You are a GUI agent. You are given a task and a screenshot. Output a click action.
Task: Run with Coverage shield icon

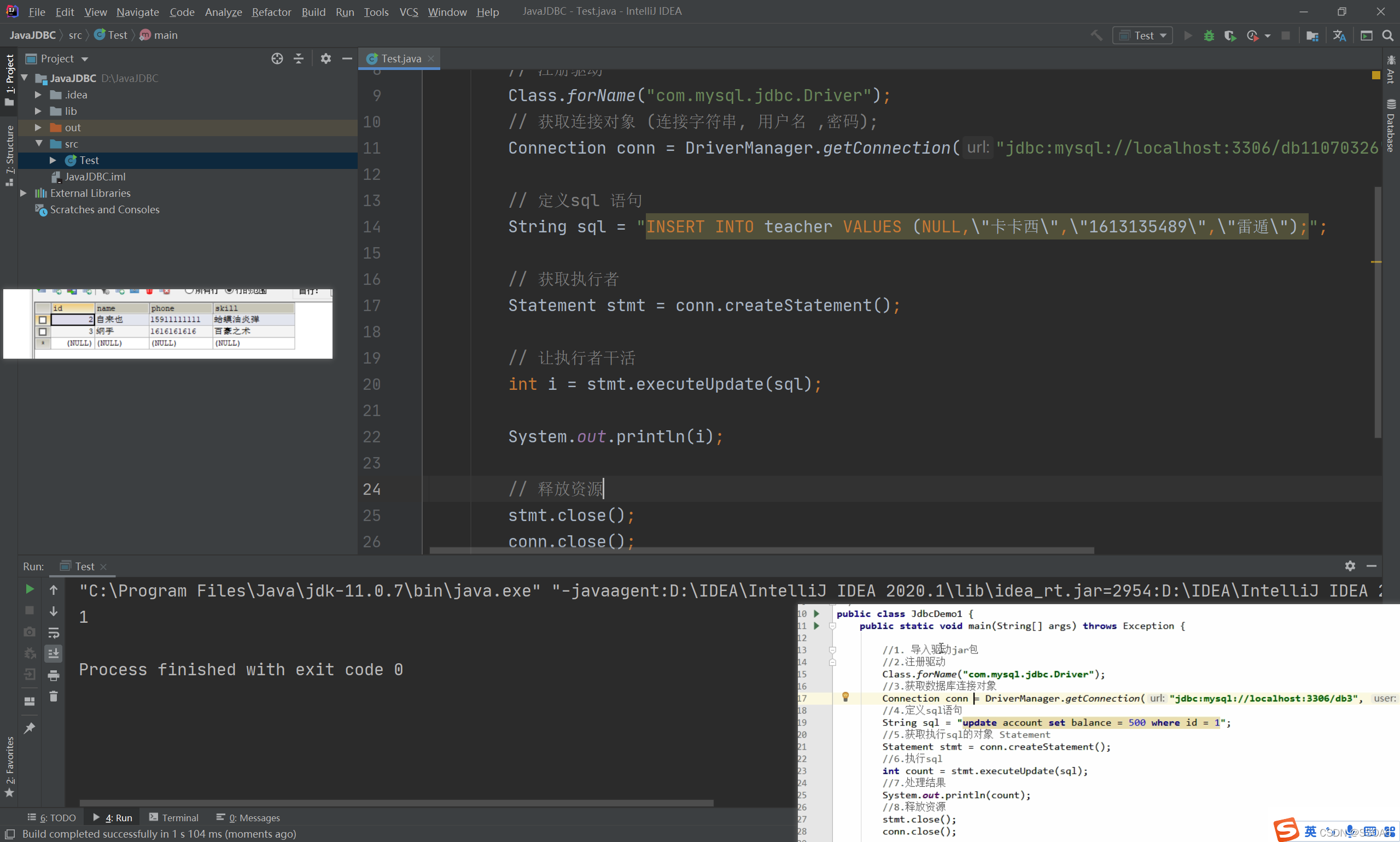tap(1230, 36)
